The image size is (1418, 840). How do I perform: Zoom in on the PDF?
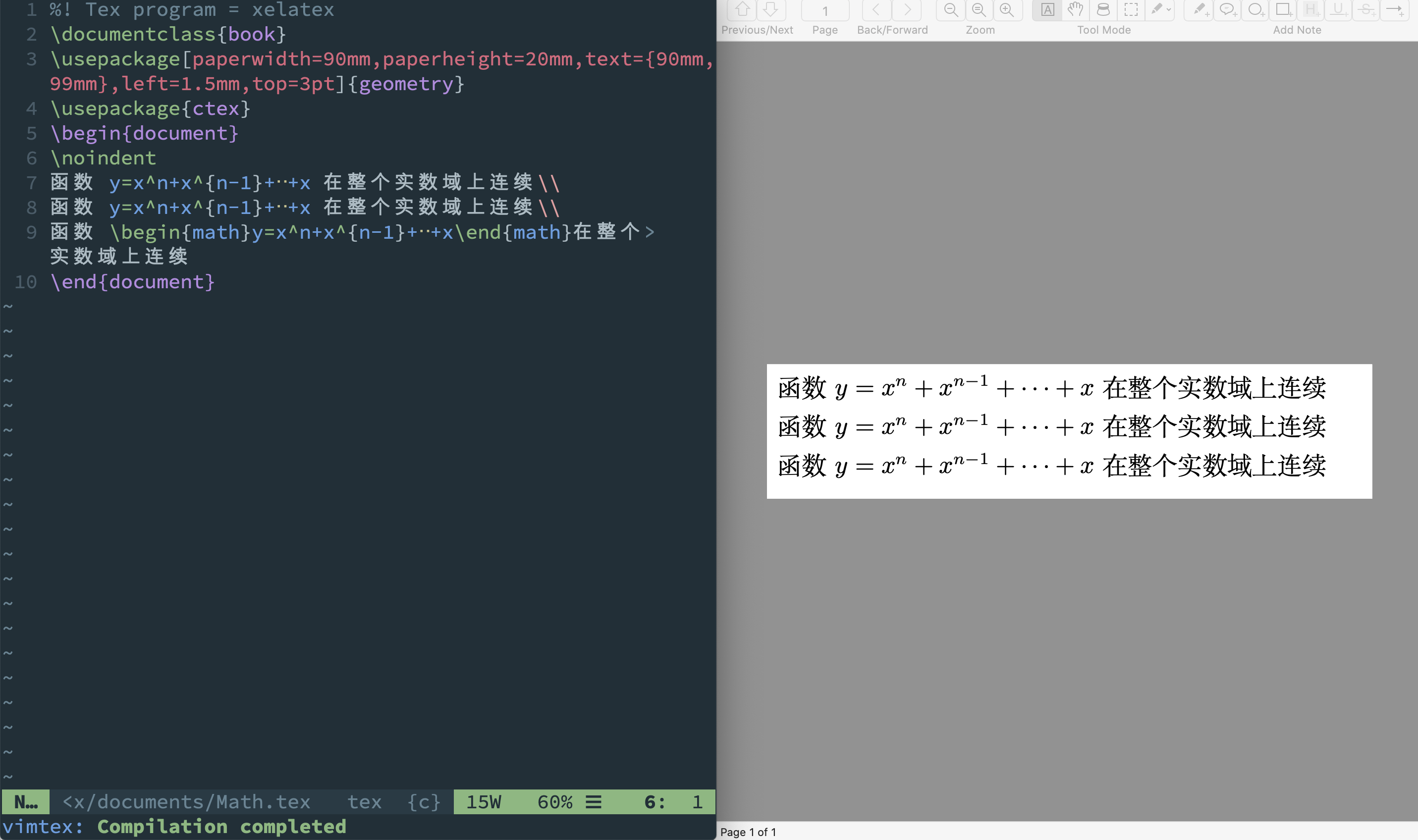(x=1008, y=9)
